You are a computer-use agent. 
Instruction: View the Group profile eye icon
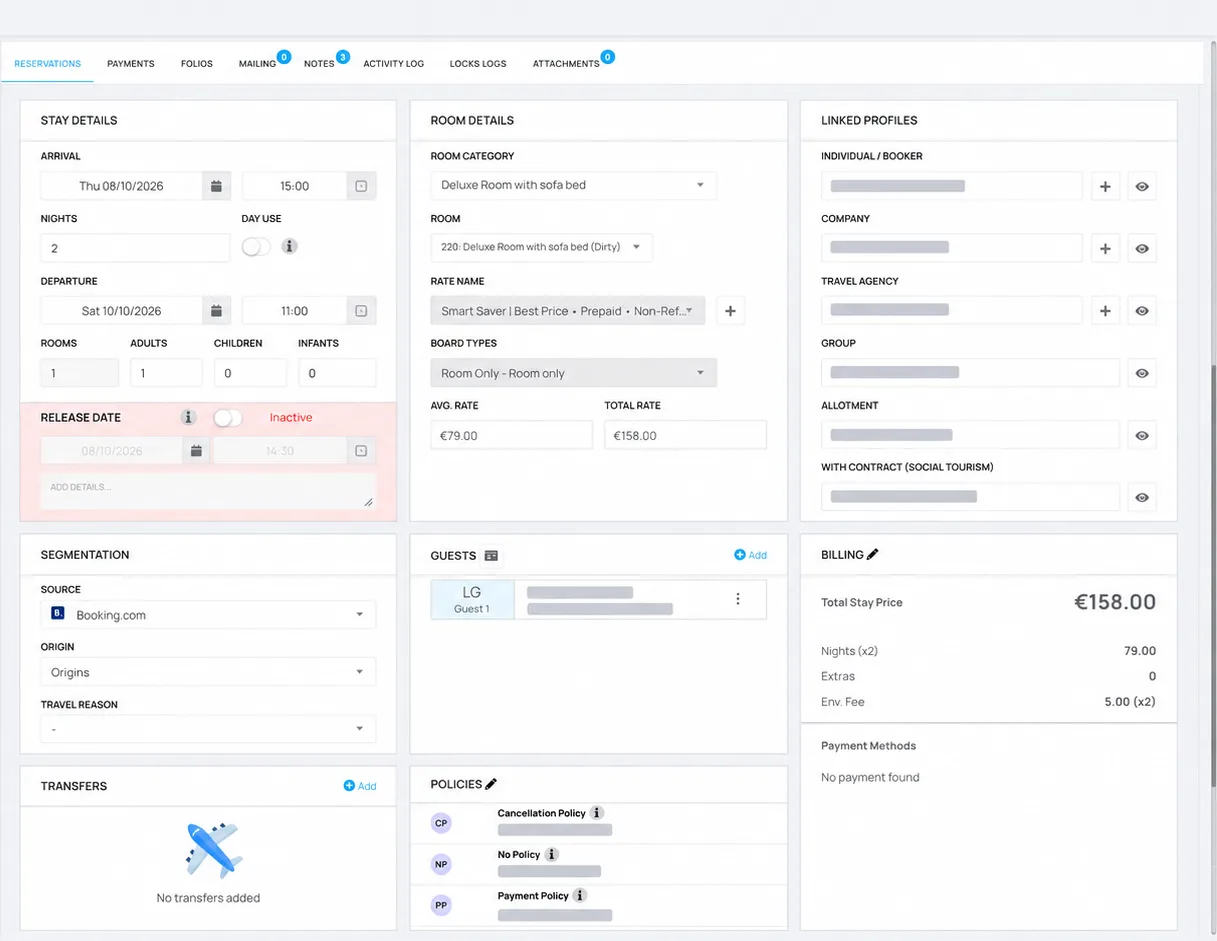[x=1142, y=373]
